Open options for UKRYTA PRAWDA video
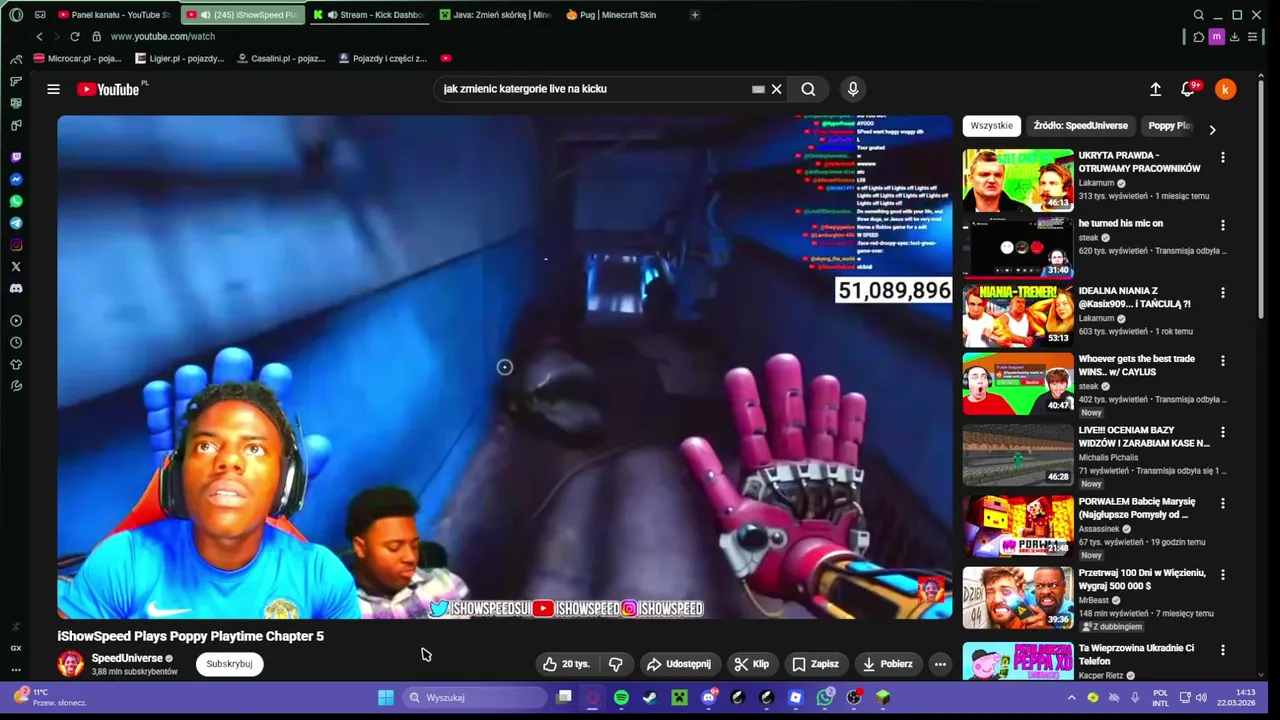The width and height of the screenshot is (1280, 720). (x=1222, y=158)
